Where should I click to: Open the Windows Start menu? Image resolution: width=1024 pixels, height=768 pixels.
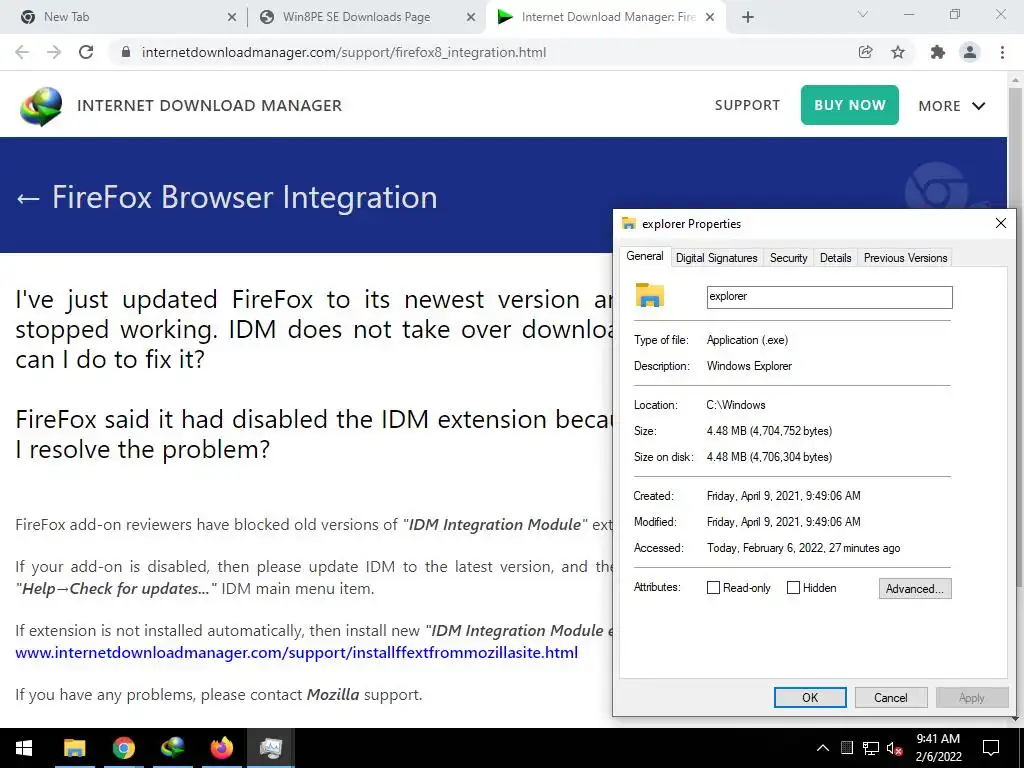pos(24,748)
